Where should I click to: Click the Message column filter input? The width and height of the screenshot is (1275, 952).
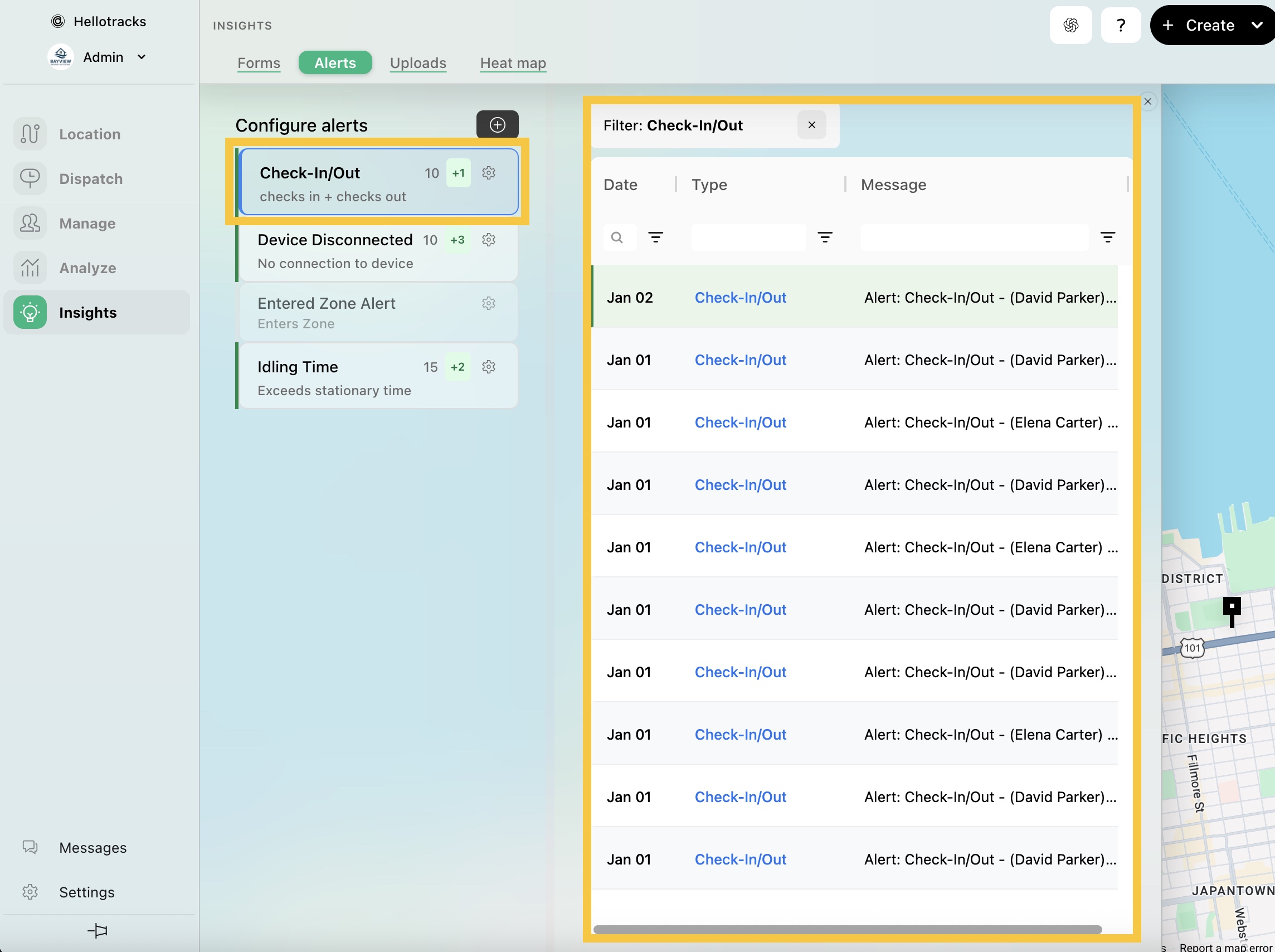(x=974, y=237)
